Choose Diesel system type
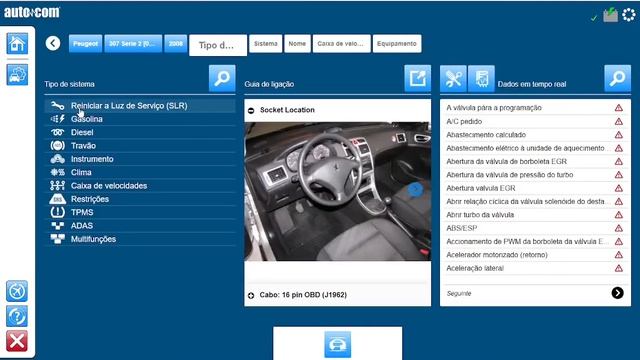Image resolution: width=640 pixels, height=360 pixels. [x=140, y=132]
